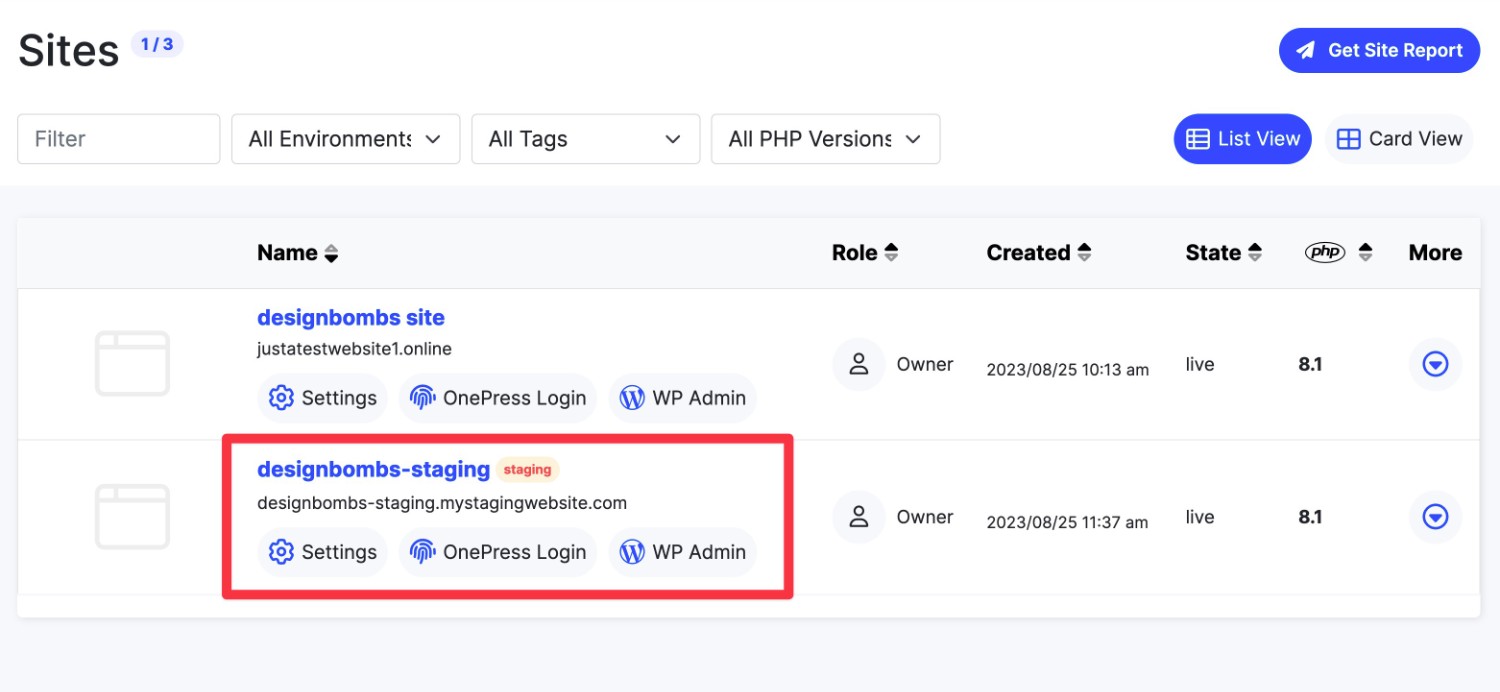Sort the table by Name column
Viewport: 1500px width, 692px height.
pyautogui.click(x=298, y=253)
